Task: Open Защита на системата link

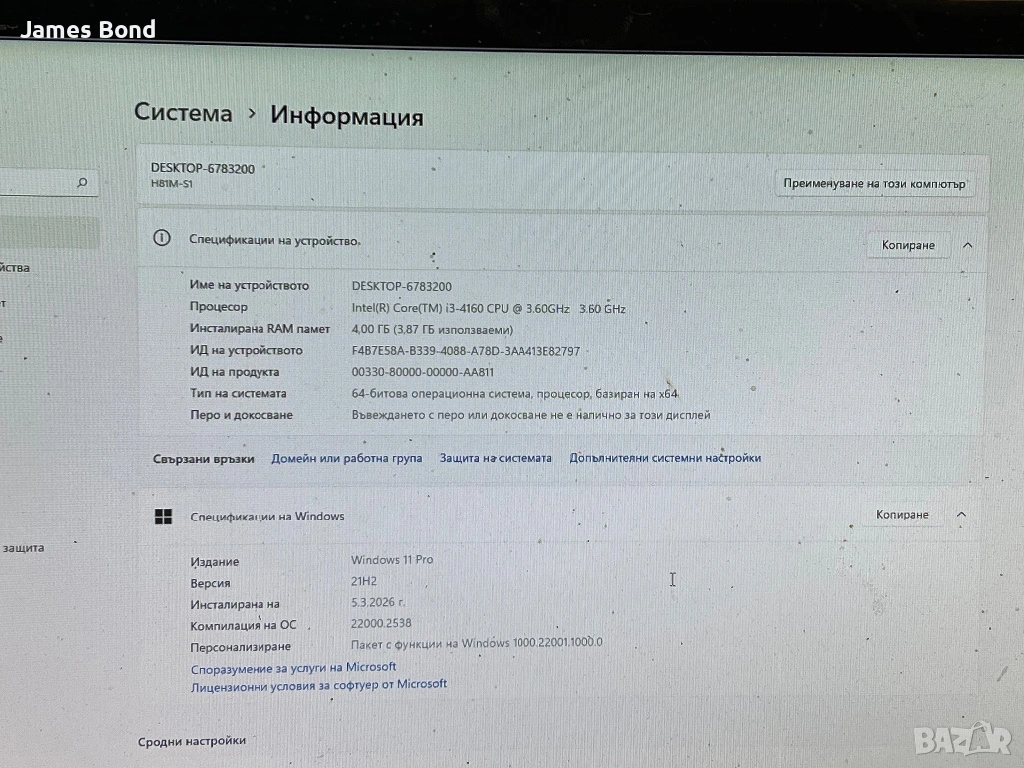Action: (495, 458)
